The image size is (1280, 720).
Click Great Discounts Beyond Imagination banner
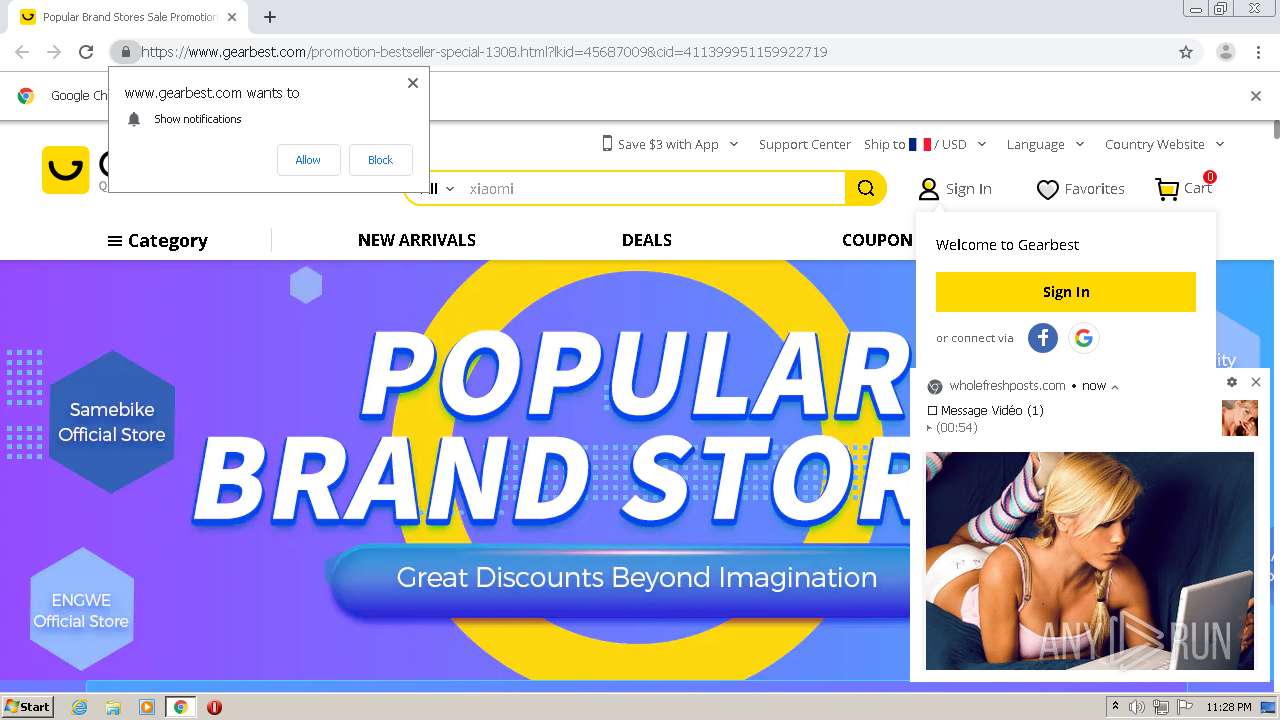pos(636,578)
